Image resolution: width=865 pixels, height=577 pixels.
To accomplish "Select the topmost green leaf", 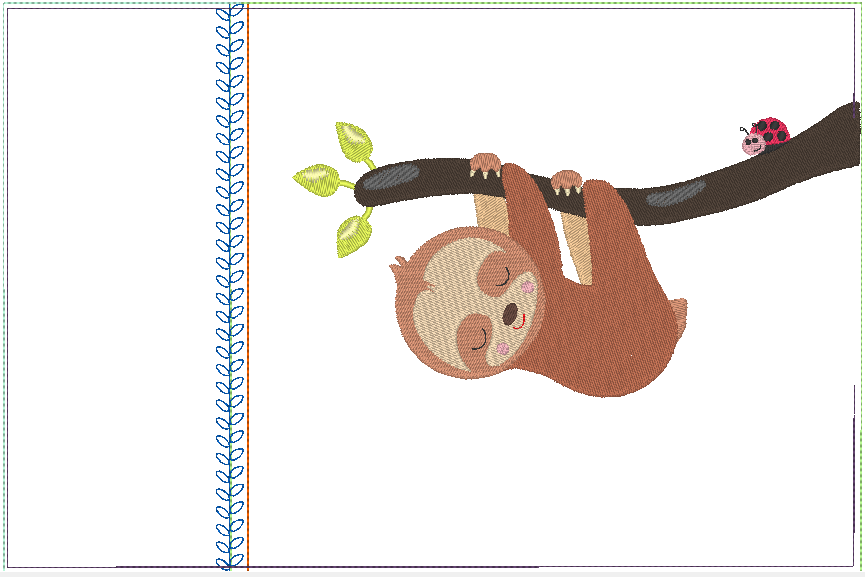I will (x=353, y=139).
